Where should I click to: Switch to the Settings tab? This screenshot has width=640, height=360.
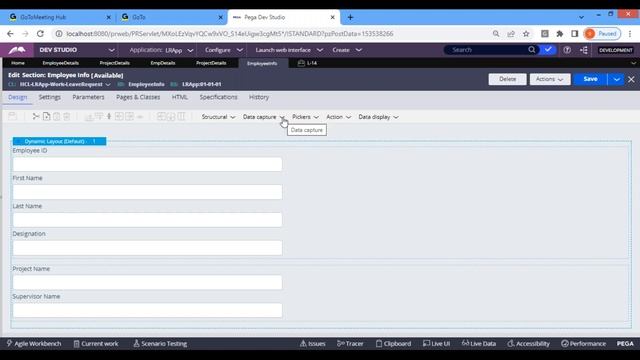(x=49, y=97)
